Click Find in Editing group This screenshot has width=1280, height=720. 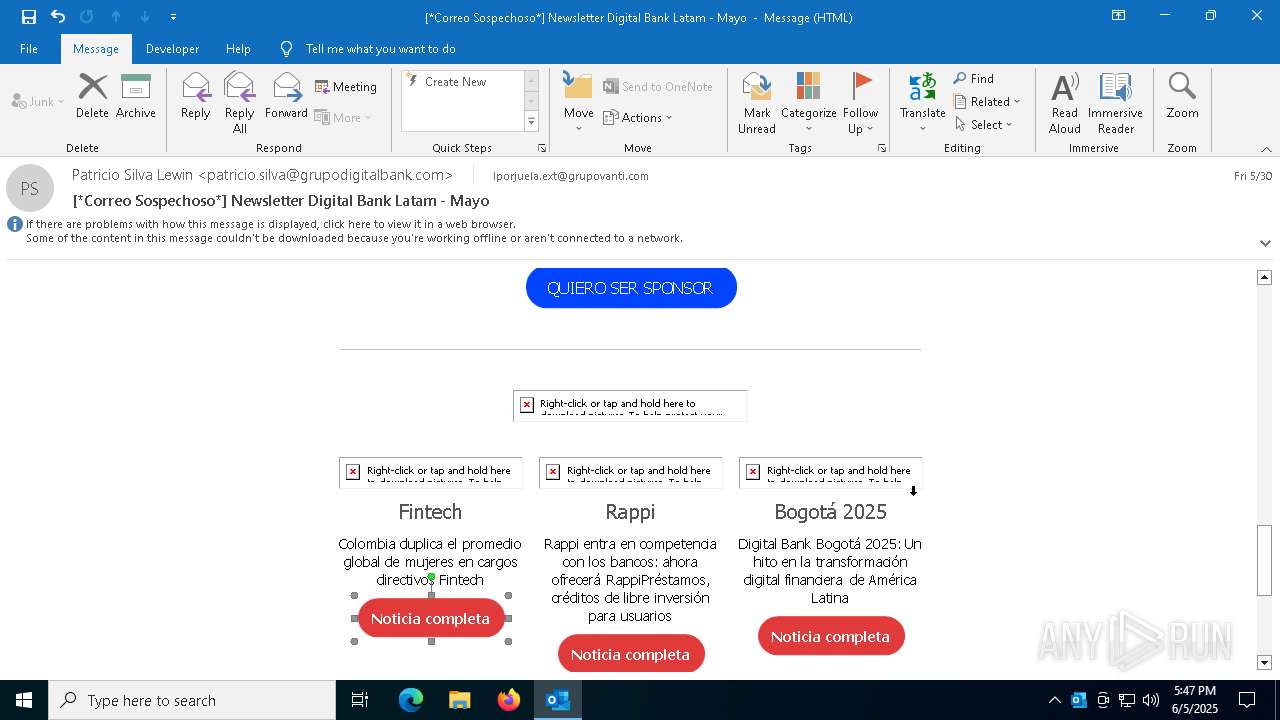(974, 78)
